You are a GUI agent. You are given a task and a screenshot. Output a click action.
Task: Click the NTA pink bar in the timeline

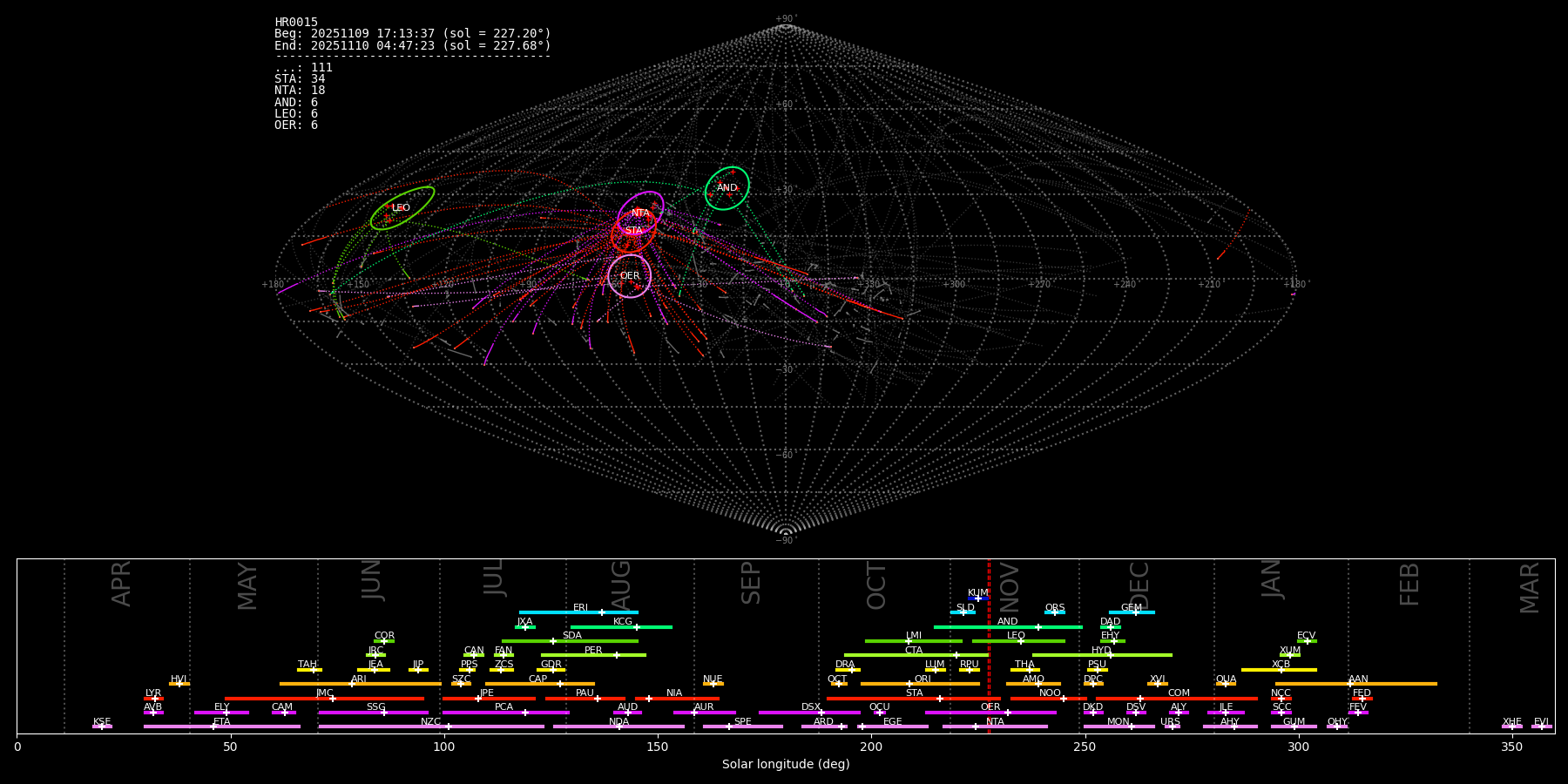[x=995, y=727]
